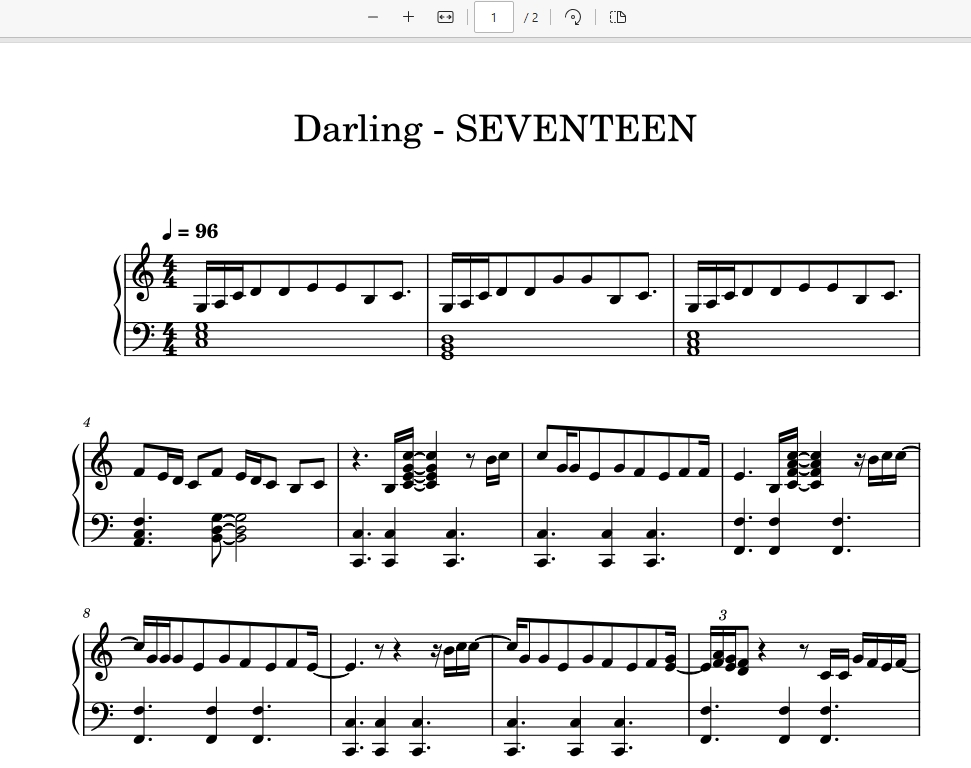Click the treble 4/4 time signature
Viewport: 971px width, 768px height.
[x=170, y=271]
